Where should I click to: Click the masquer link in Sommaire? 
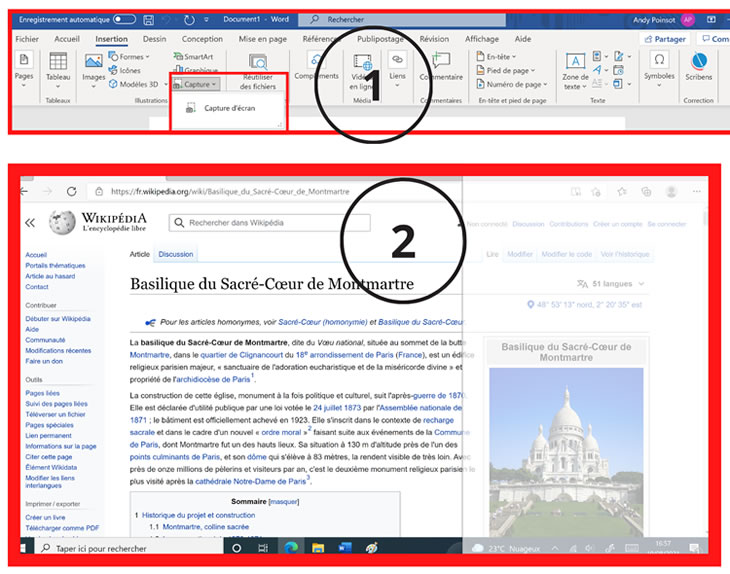point(284,502)
